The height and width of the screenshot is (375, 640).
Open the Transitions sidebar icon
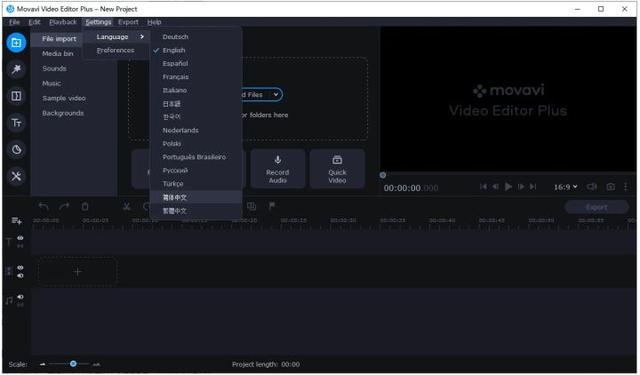click(x=16, y=96)
